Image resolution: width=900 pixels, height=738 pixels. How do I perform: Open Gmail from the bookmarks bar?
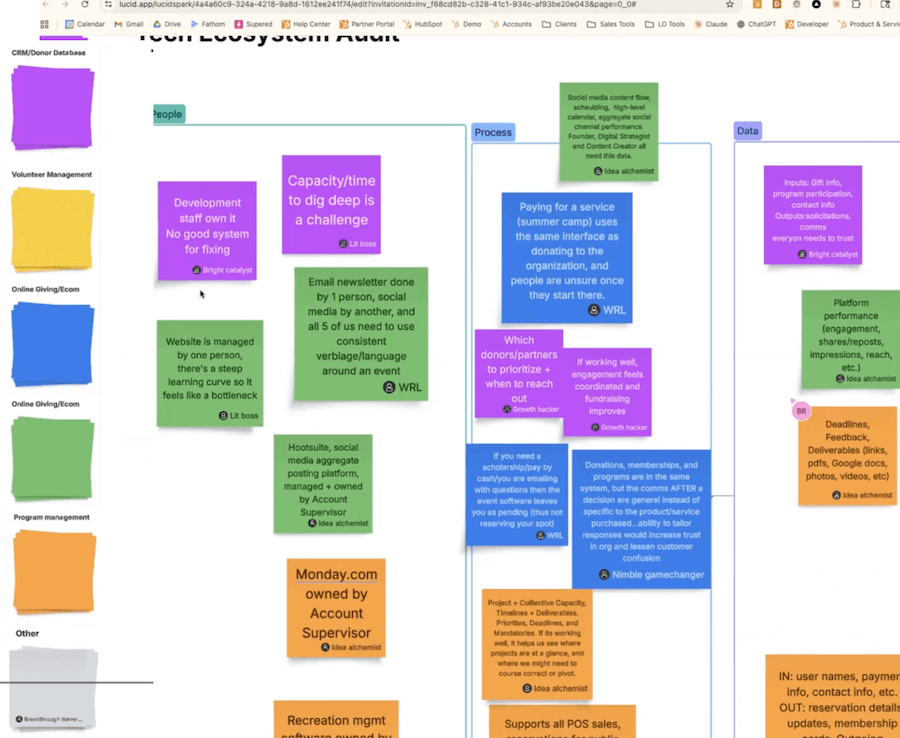(126, 24)
